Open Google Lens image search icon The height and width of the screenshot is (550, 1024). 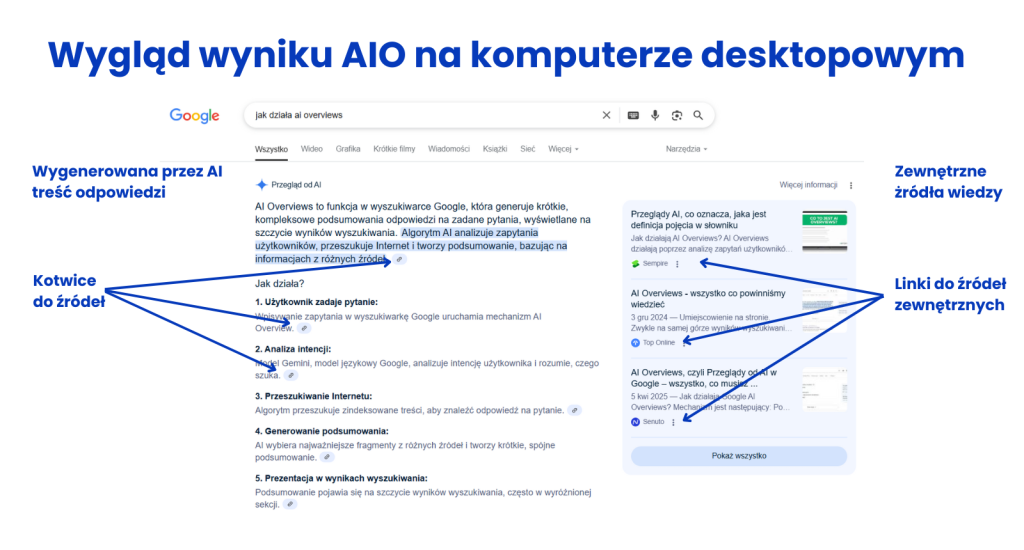[x=677, y=115]
